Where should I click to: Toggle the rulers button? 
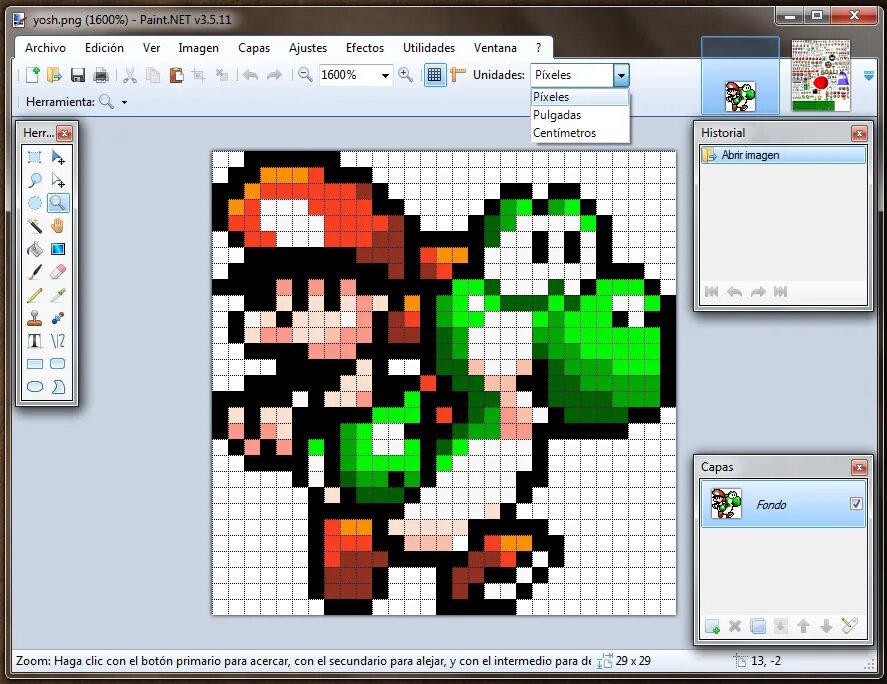click(458, 75)
